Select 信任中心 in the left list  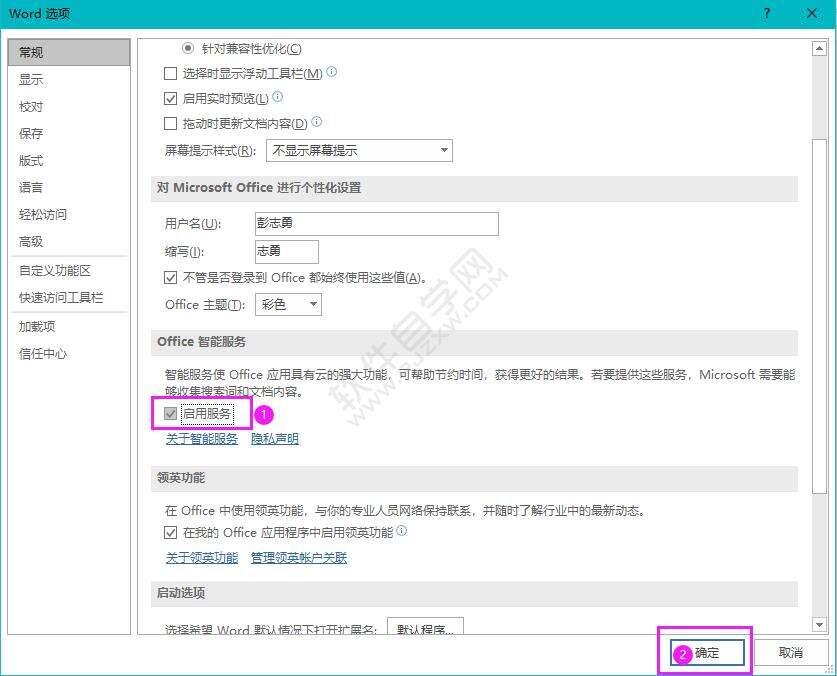[x=43, y=353]
